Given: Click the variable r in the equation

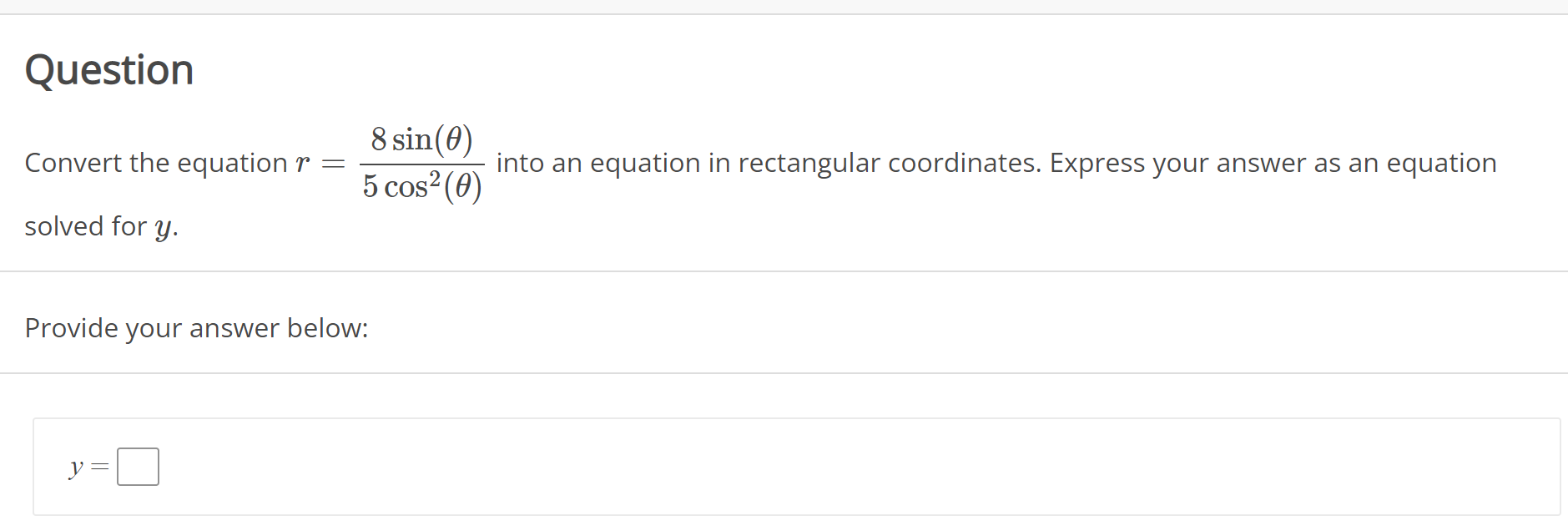Looking at the screenshot, I should pyautogui.click(x=303, y=163).
